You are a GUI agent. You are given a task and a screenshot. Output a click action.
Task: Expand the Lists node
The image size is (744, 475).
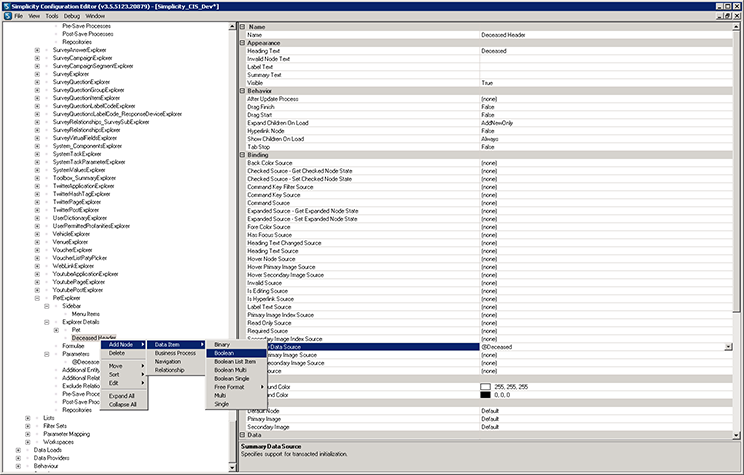coord(28,418)
